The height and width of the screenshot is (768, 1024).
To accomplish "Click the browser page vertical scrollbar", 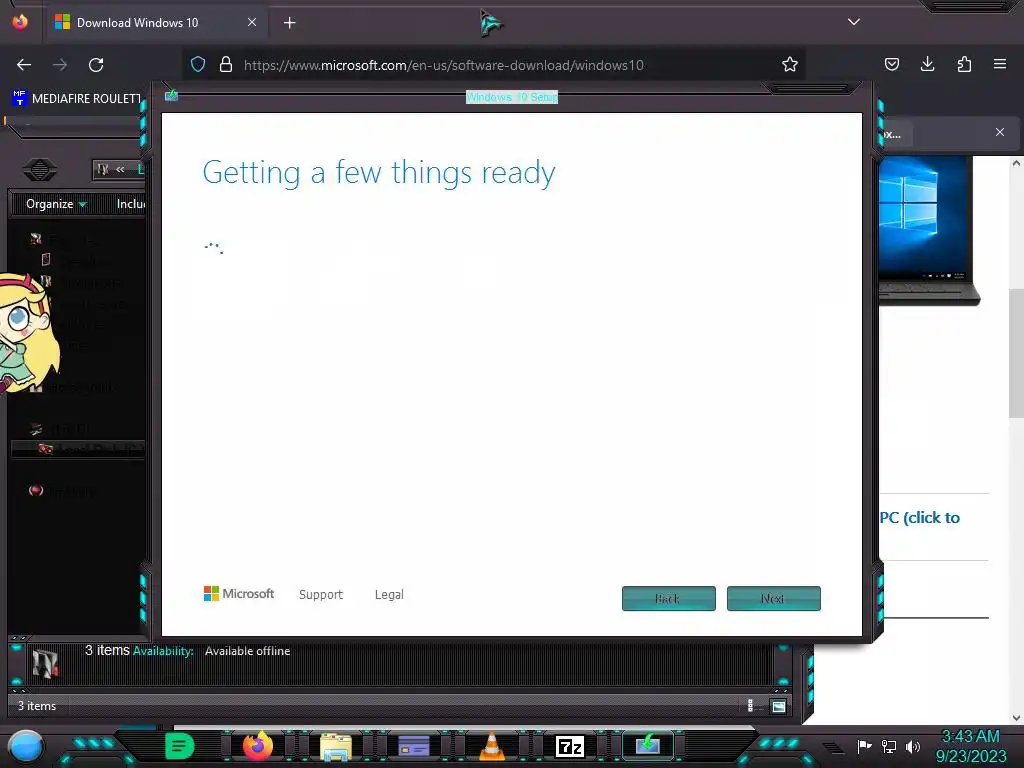I will coord(1016,353).
